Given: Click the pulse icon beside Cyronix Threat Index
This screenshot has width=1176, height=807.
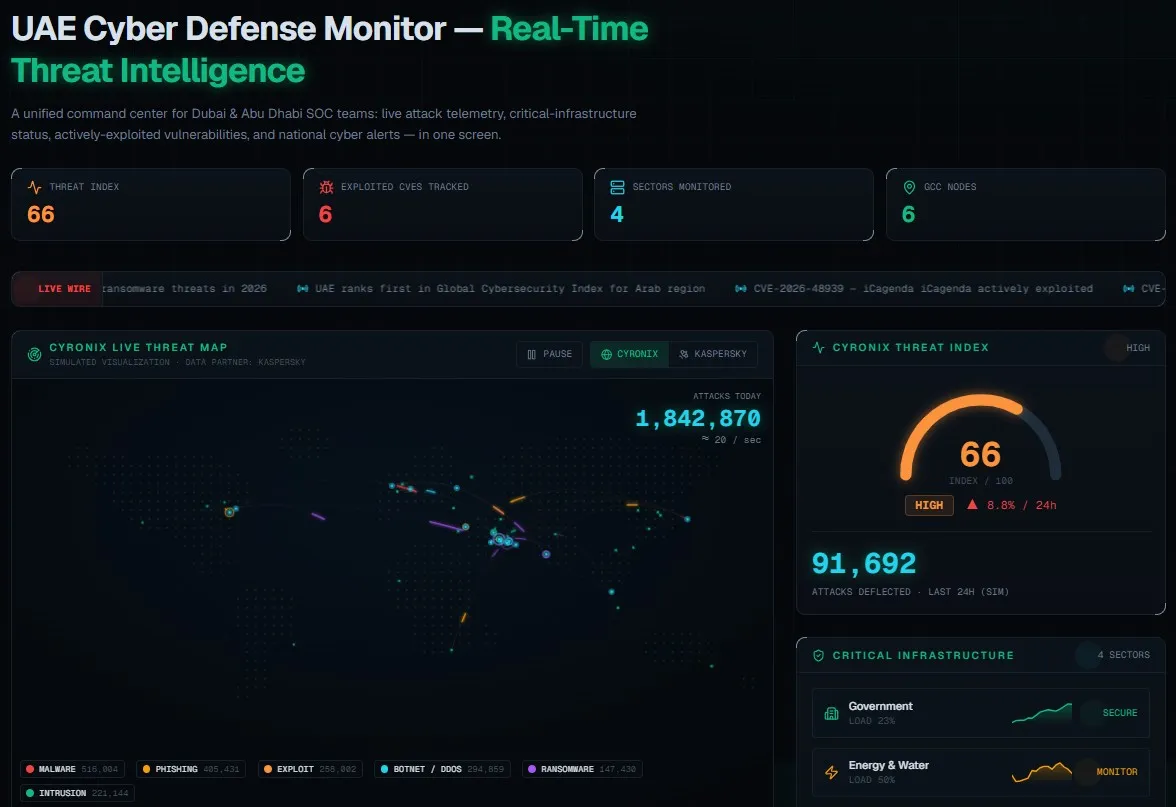Looking at the screenshot, I should pyautogui.click(x=818, y=347).
